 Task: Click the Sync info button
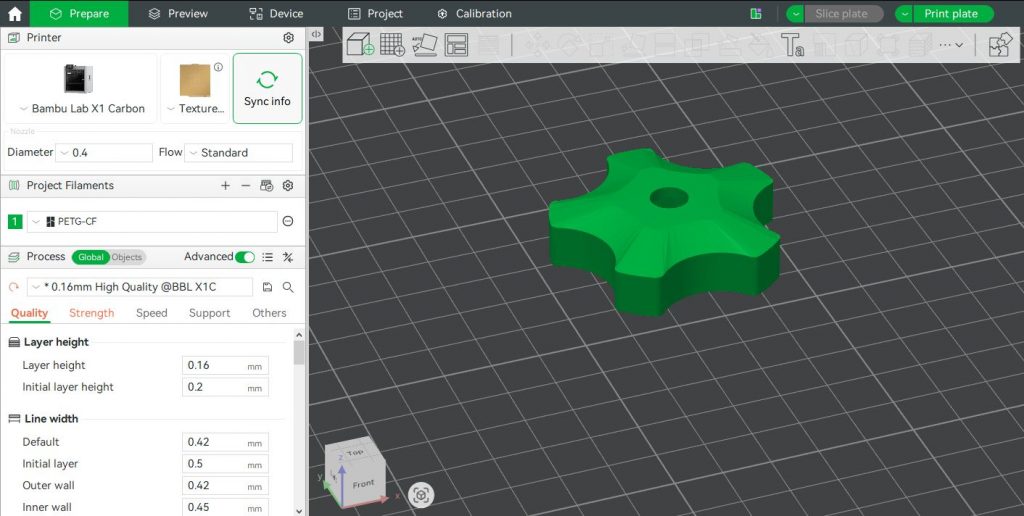pyautogui.click(x=267, y=88)
